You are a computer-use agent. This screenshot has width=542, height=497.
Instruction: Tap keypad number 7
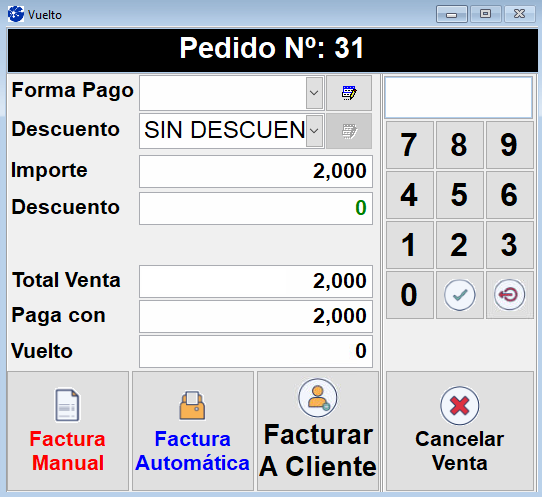pos(409,145)
